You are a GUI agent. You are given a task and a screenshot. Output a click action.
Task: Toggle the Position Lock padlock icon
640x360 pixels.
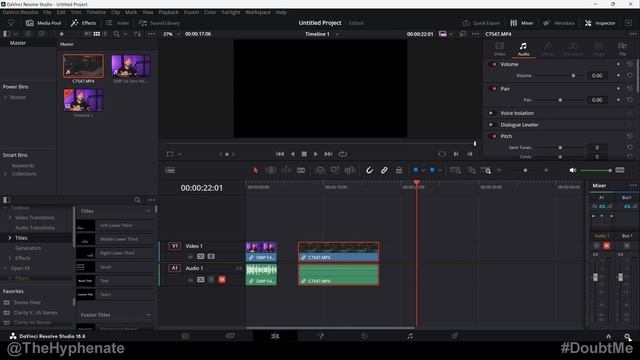tap(399, 170)
